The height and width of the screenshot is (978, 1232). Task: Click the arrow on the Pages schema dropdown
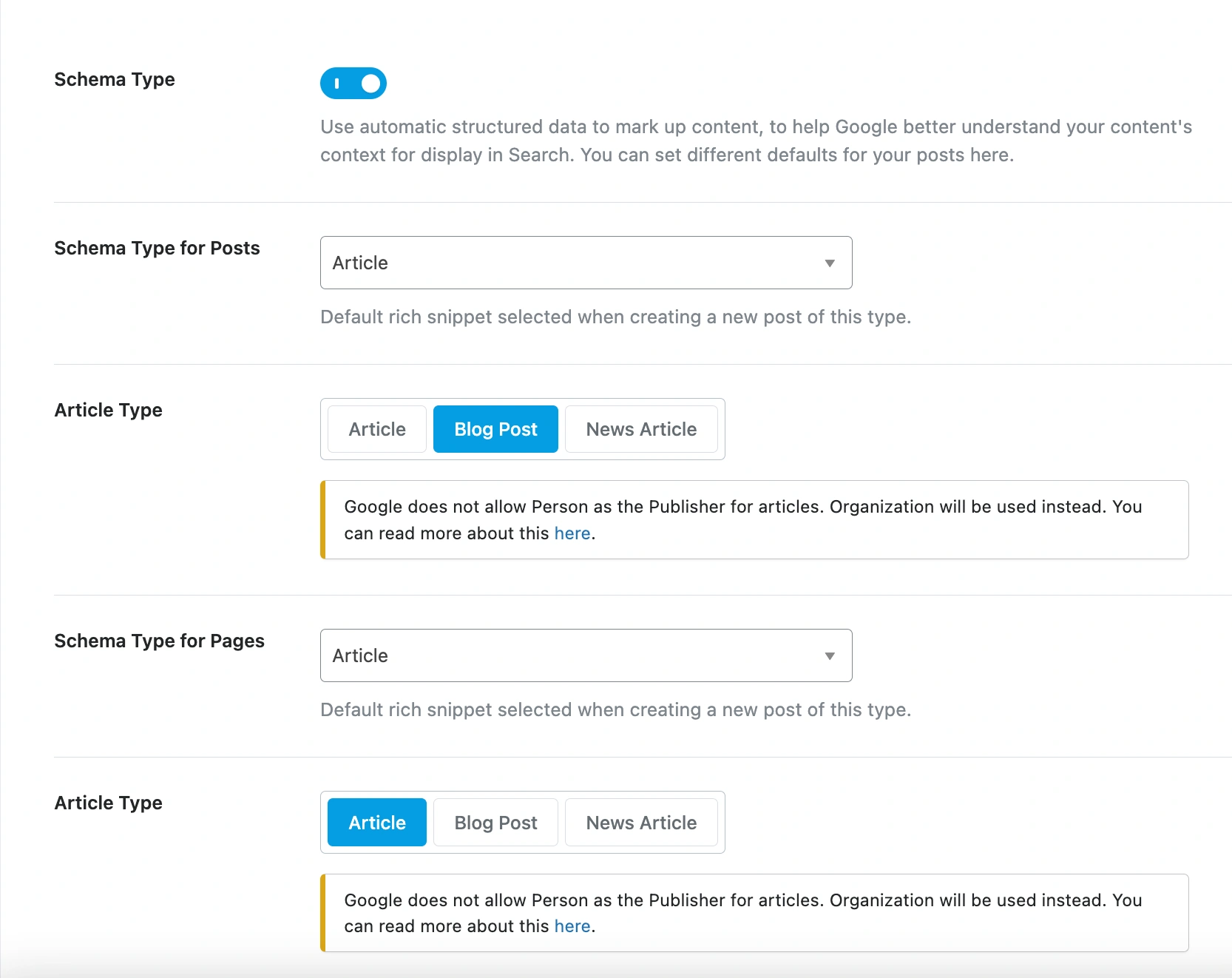click(830, 656)
